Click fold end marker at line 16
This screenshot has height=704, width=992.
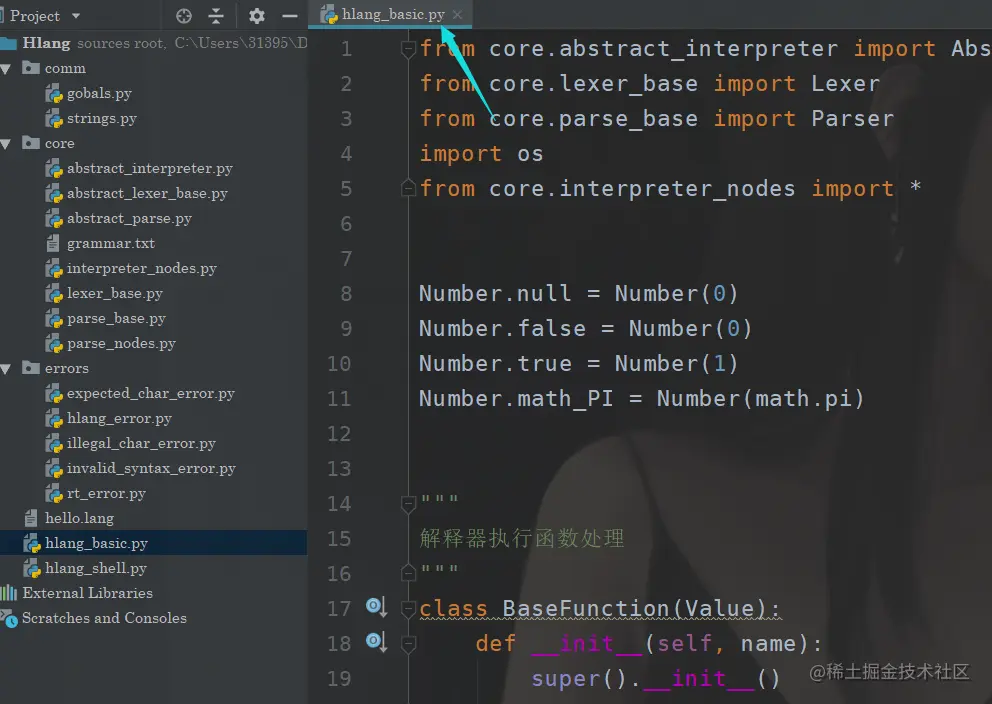(408, 572)
